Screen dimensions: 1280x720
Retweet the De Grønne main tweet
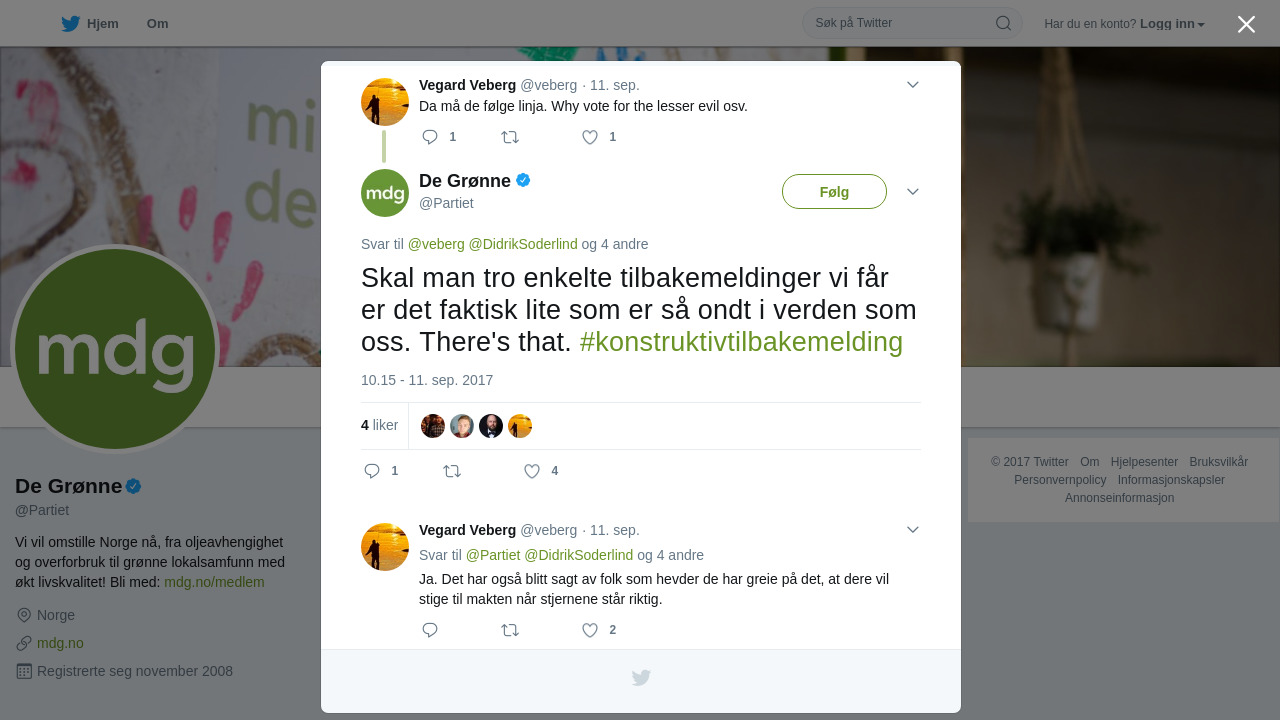pos(452,471)
